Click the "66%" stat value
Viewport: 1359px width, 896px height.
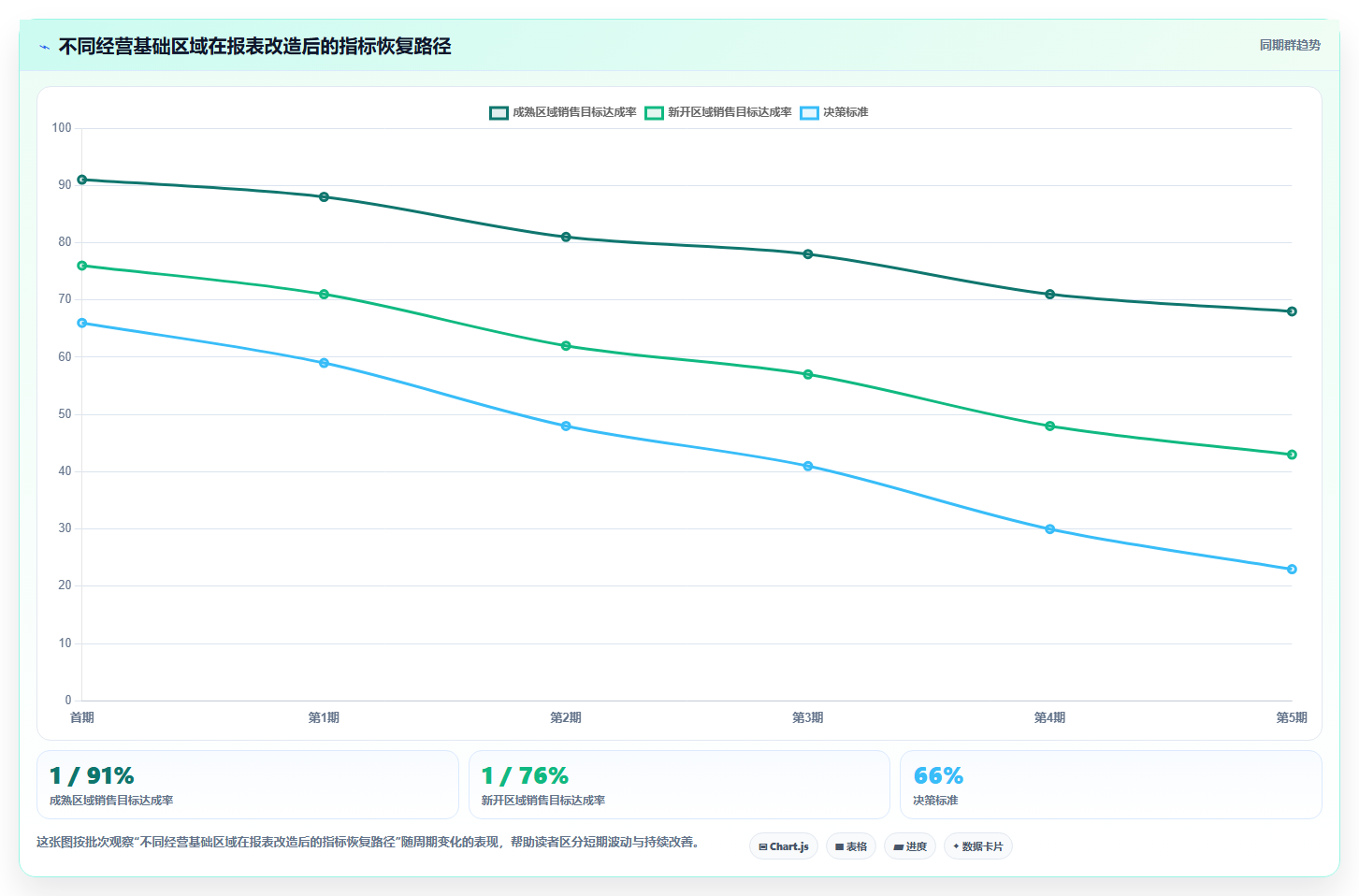point(938,775)
